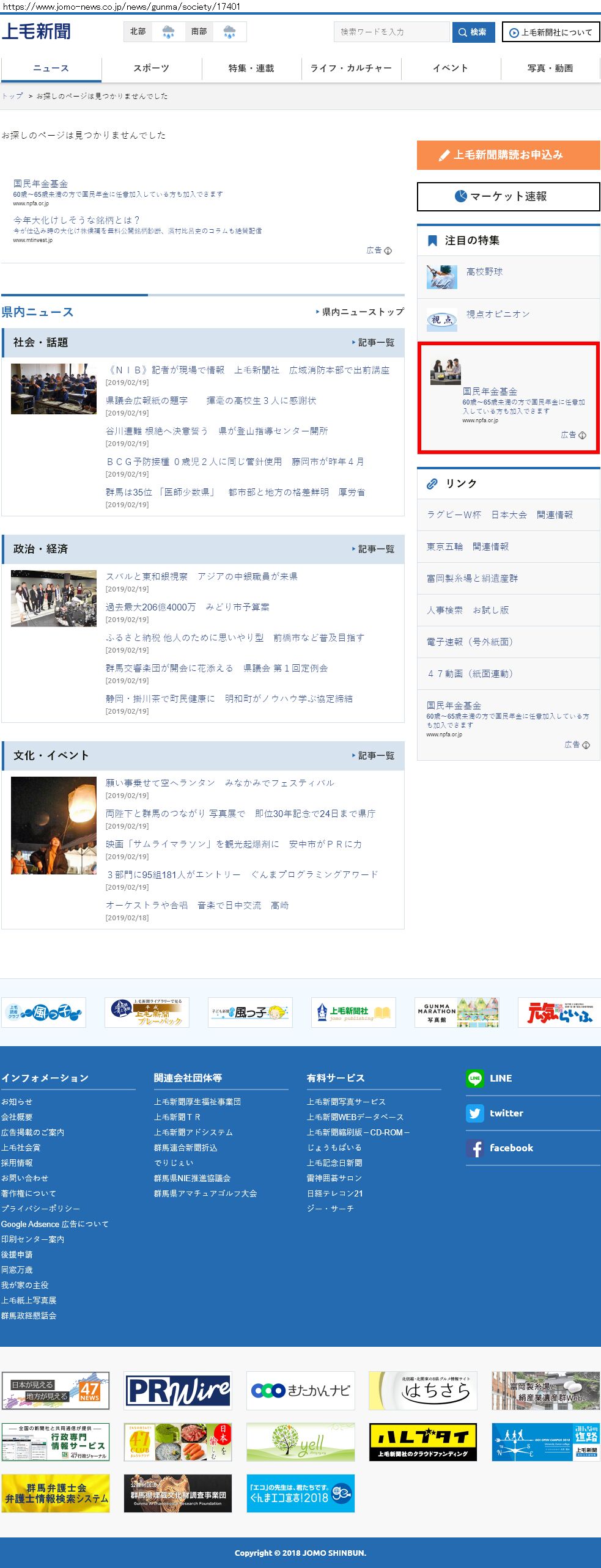Read article スバルと東和銀視察
The height and width of the screenshot is (1568, 601).
pyautogui.click(x=202, y=576)
